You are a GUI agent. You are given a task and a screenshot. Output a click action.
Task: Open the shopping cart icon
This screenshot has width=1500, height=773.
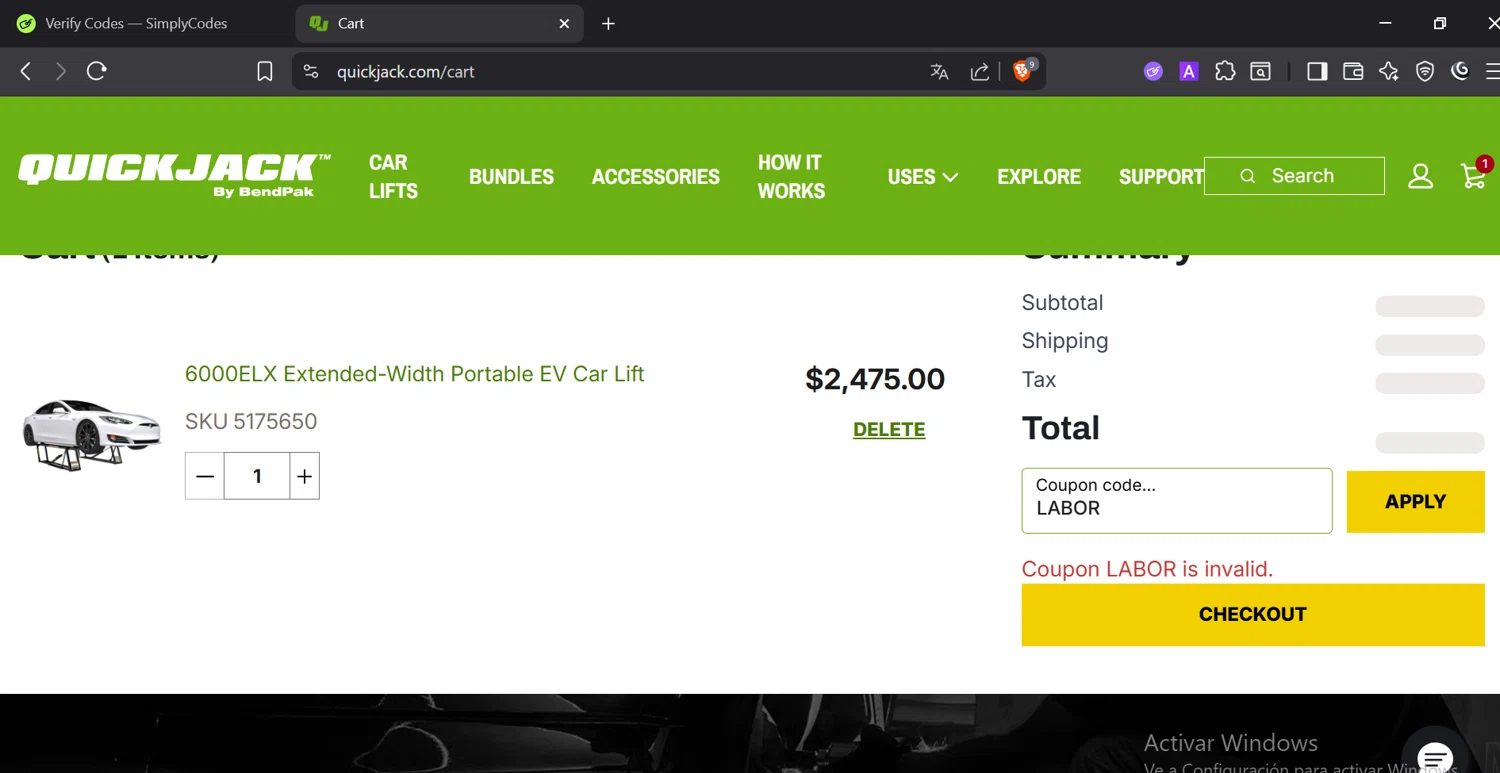1474,176
